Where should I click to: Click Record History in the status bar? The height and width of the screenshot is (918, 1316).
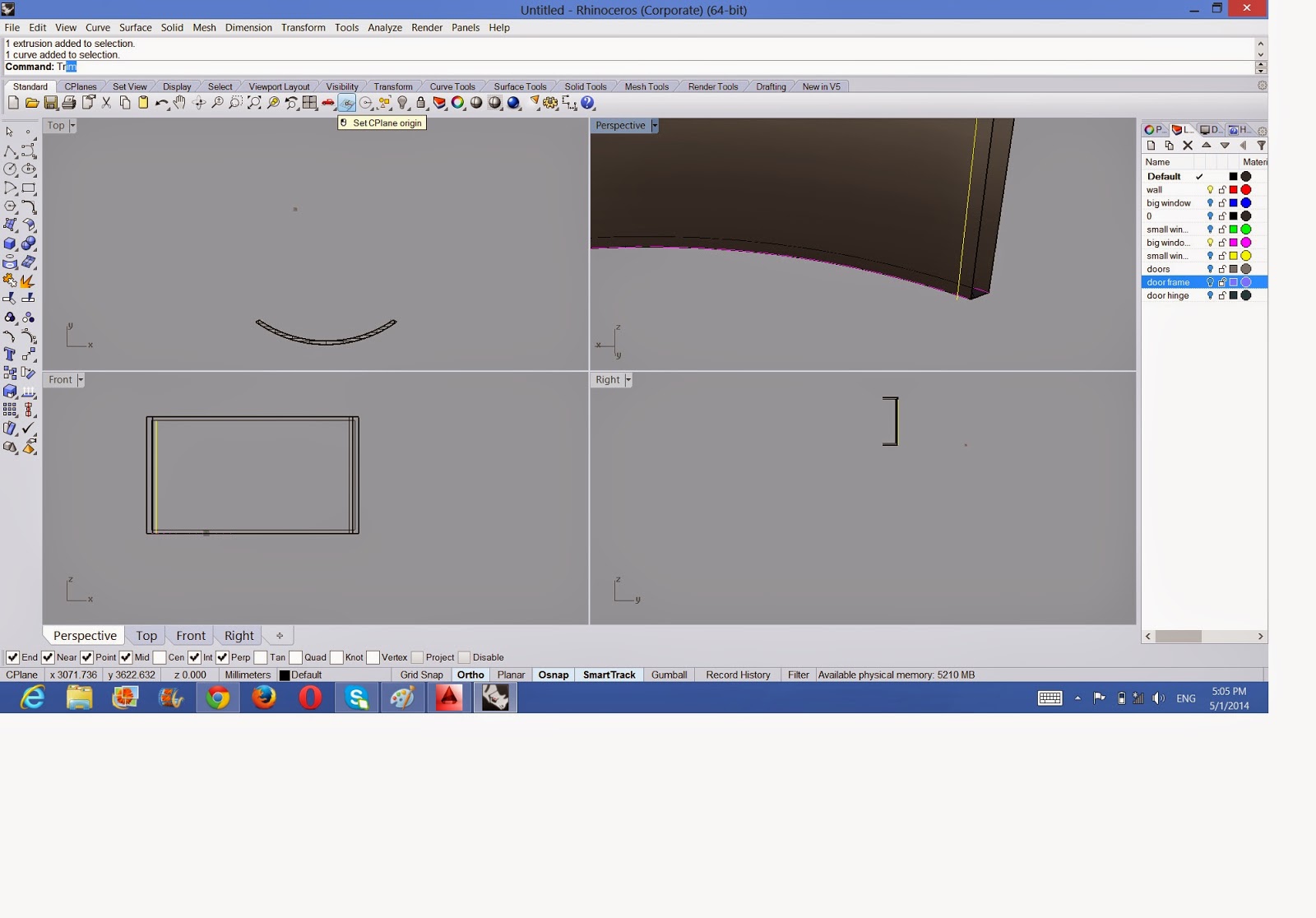(x=739, y=675)
